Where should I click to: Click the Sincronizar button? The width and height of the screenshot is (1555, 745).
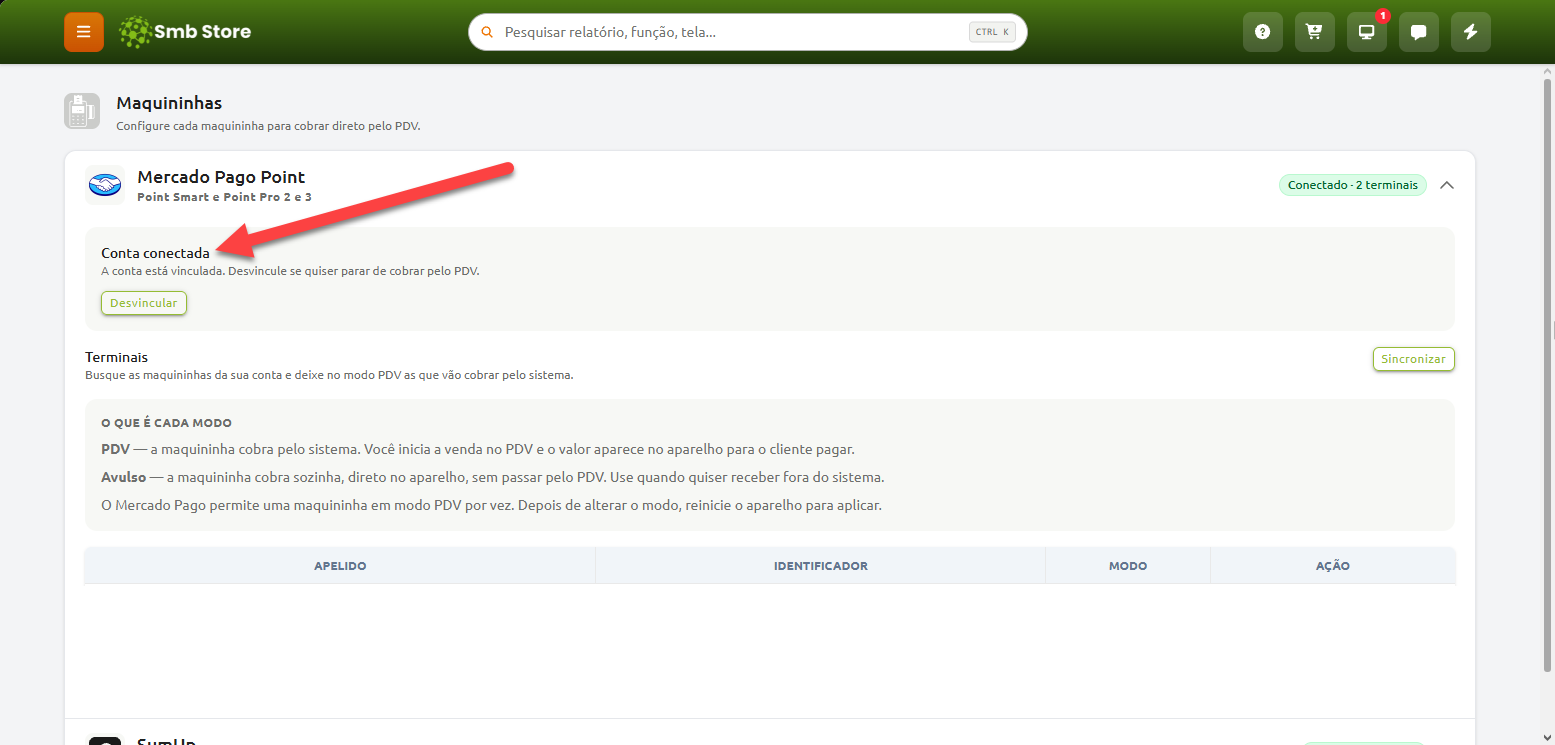pyautogui.click(x=1413, y=359)
